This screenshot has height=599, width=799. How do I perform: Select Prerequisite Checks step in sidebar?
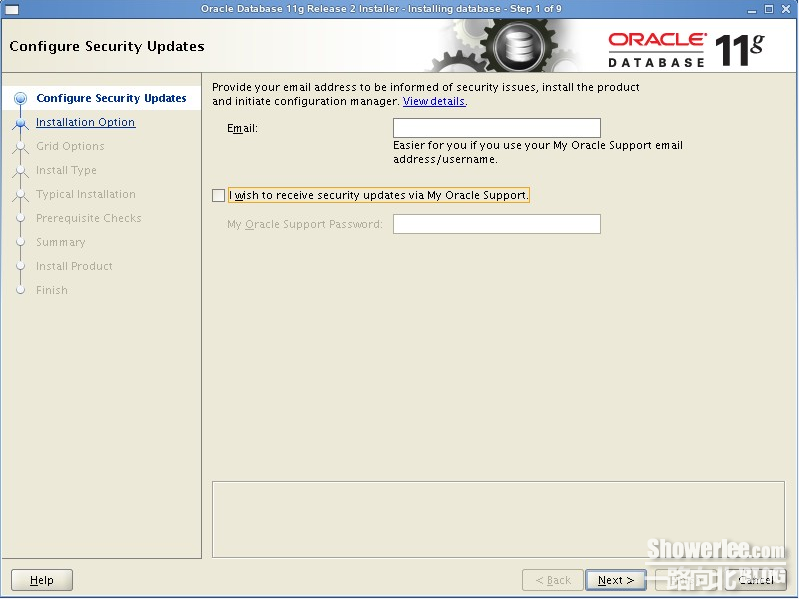89,219
